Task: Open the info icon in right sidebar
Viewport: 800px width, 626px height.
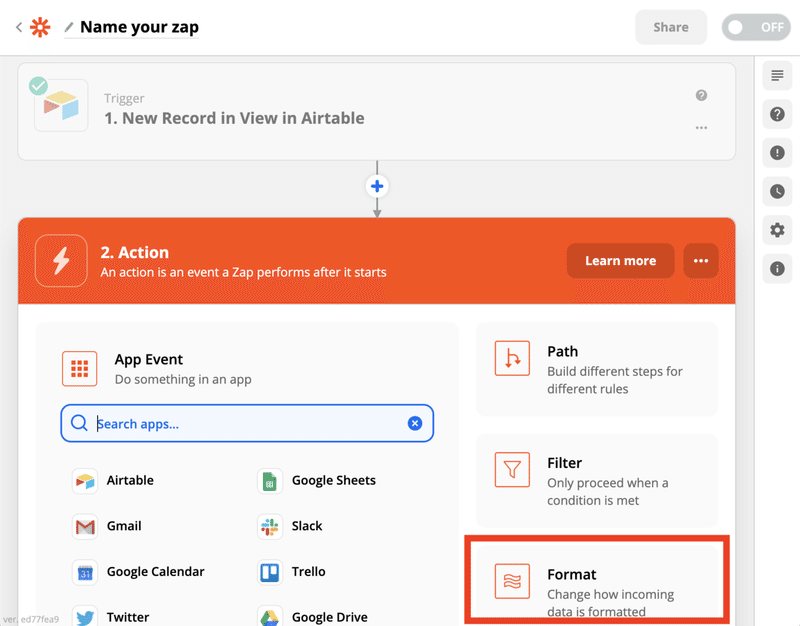Action: (777, 268)
